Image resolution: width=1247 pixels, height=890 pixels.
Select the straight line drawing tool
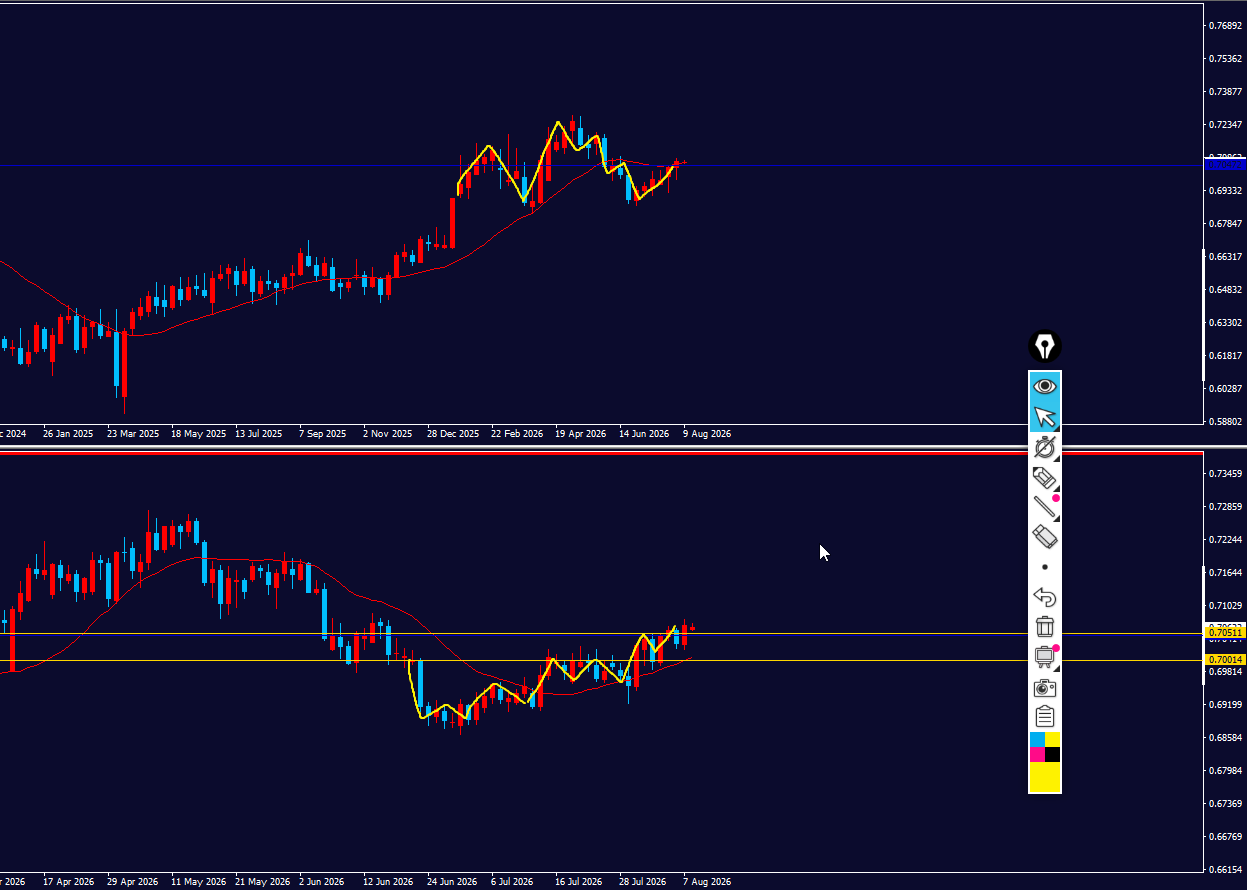click(1045, 507)
